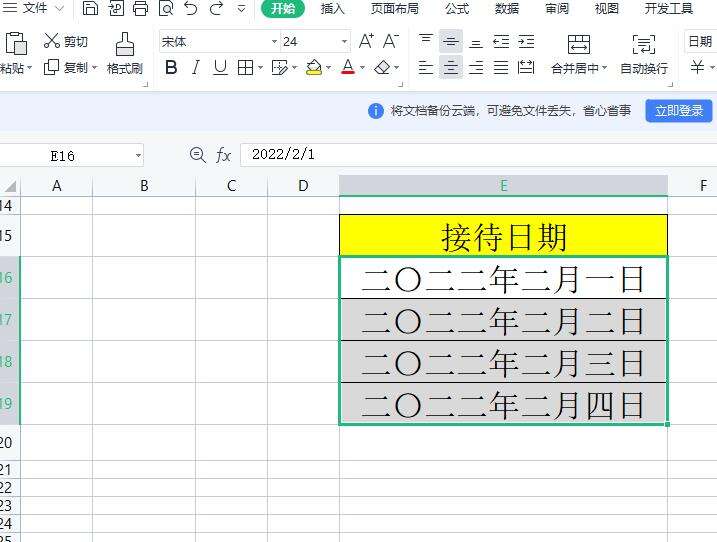Open the 日期 number format dropdown
717x542 pixels.
[701, 42]
